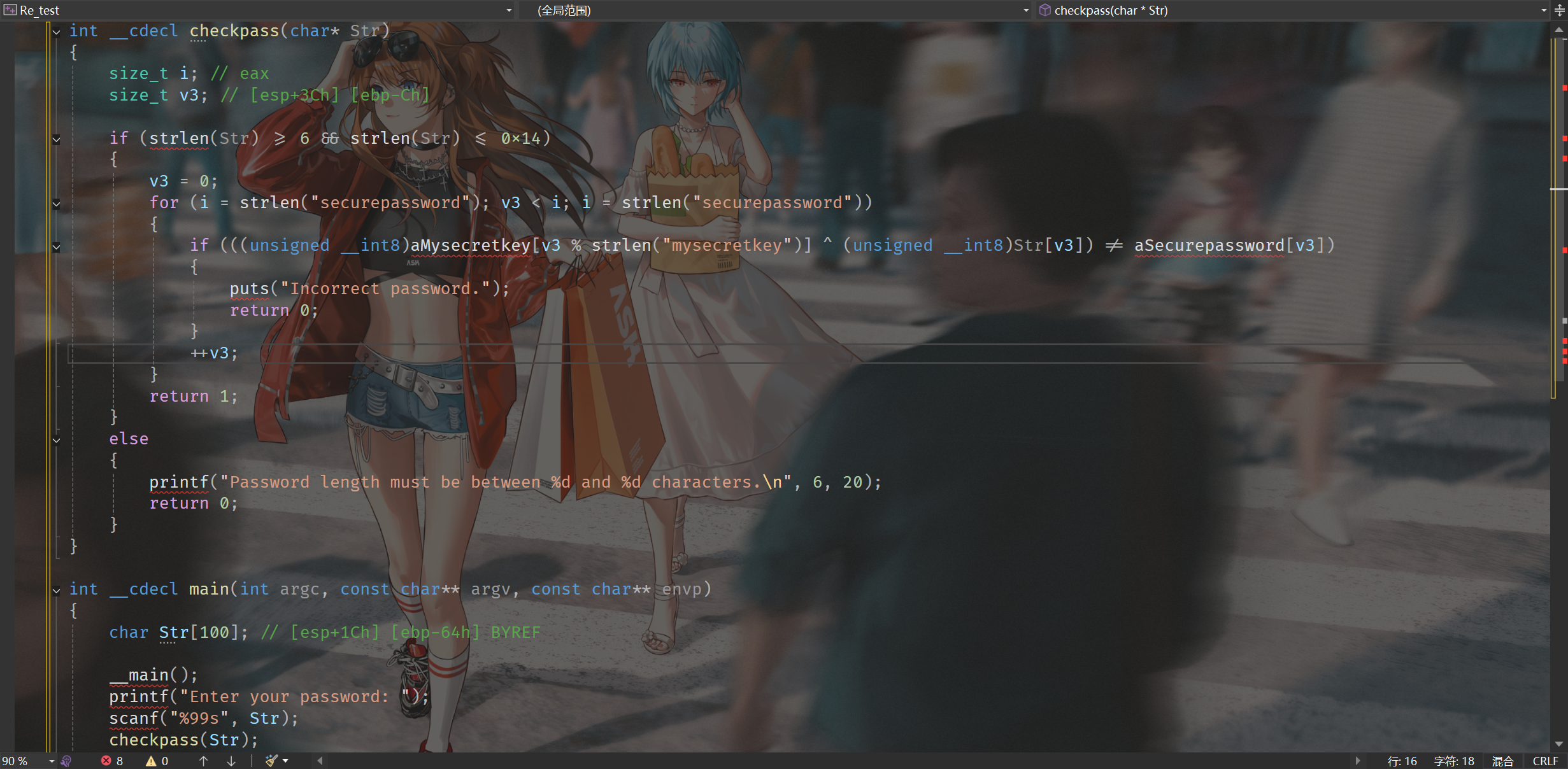Click the vertical scrollbar up arrow
1568x769 pixels.
click(1558, 29)
